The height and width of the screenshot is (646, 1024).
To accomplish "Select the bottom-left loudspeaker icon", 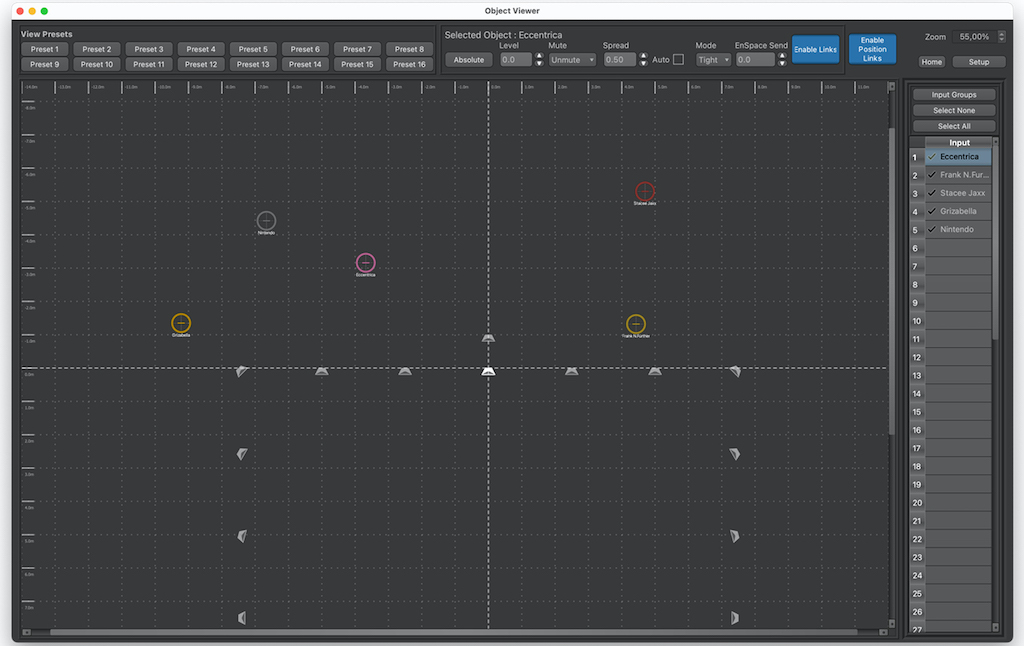I will click(242, 618).
